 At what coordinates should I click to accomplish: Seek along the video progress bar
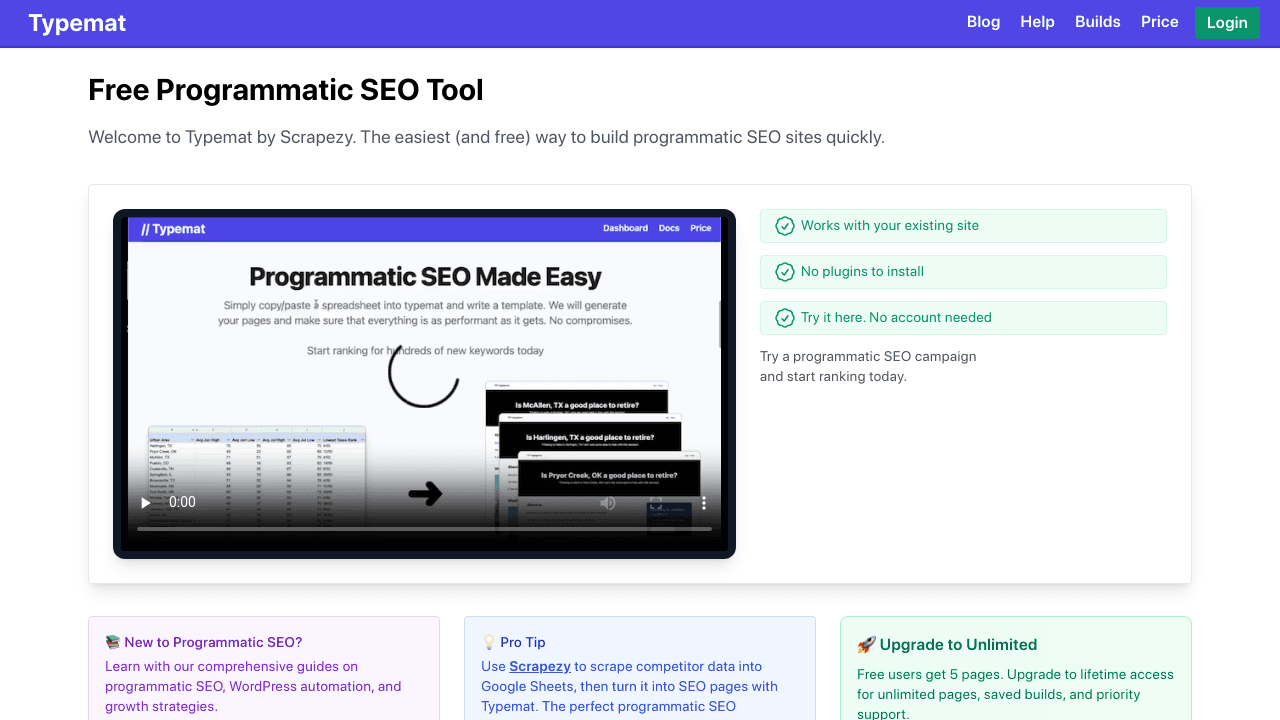(424, 529)
